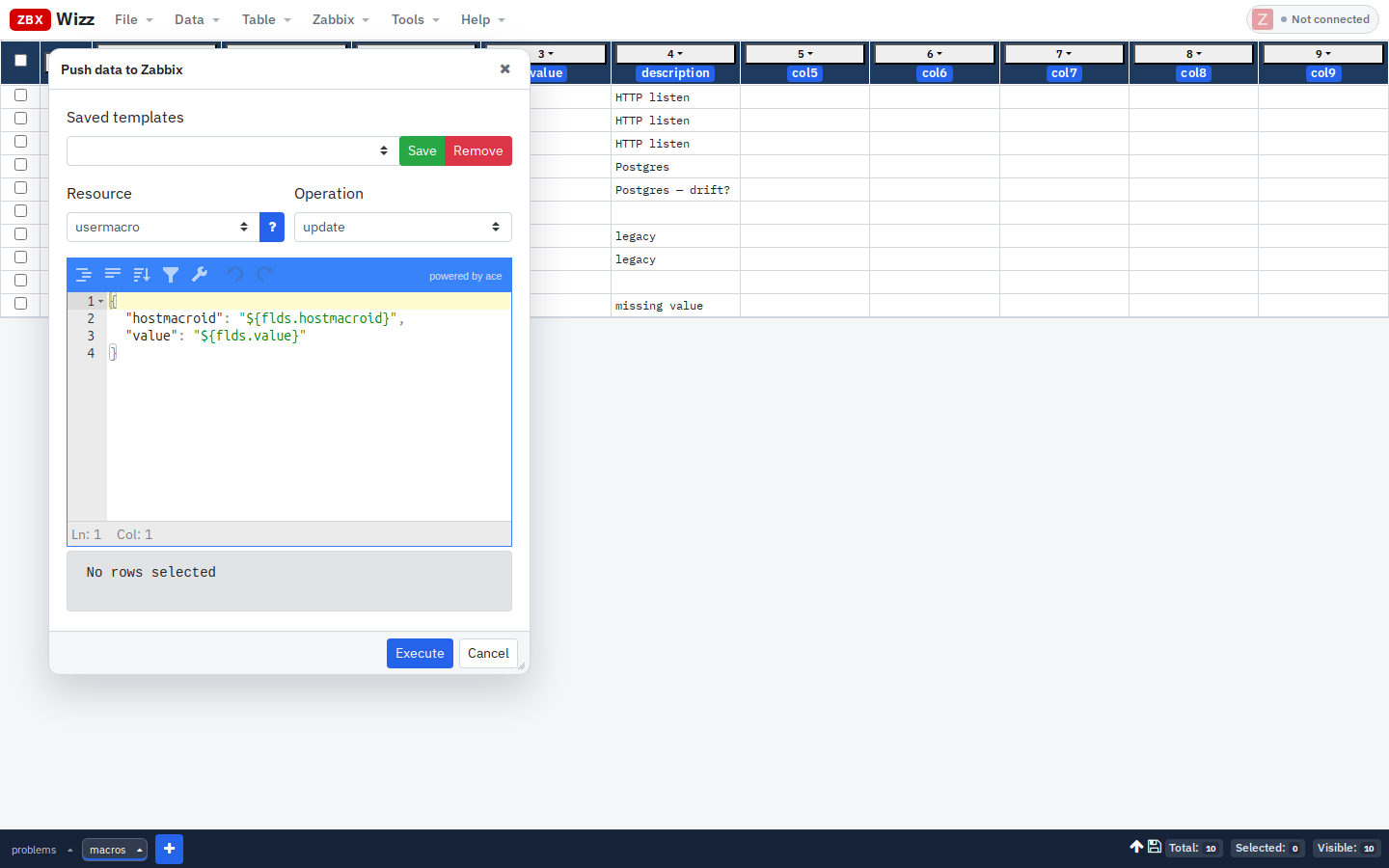The image size is (1389, 868).
Task: Close the Push data to Zabbix dialog
Action: click(x=504, y=69)
